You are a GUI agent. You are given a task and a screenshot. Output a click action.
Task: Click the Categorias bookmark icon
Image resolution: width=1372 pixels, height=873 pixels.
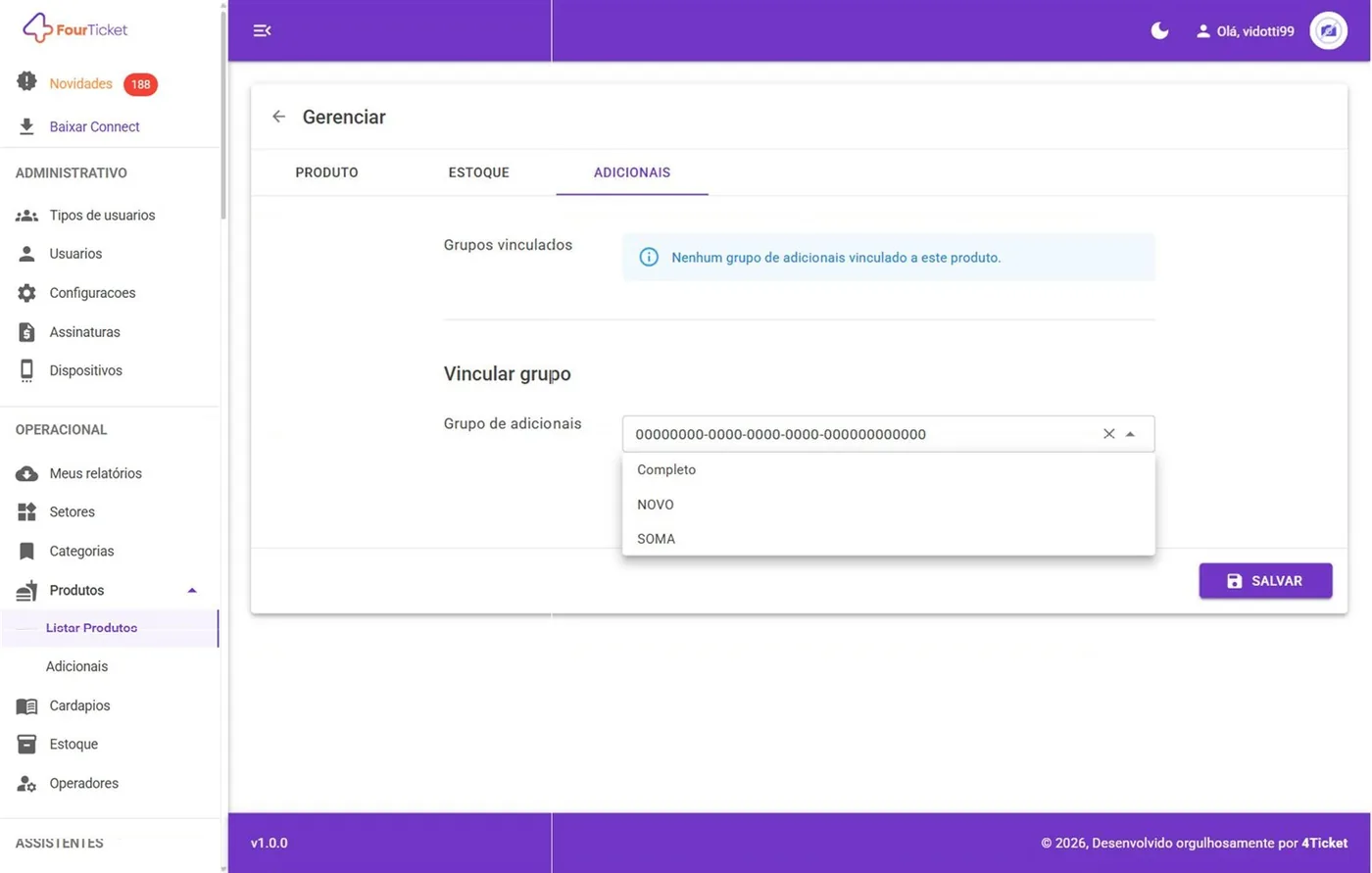[x=27, y=551]
